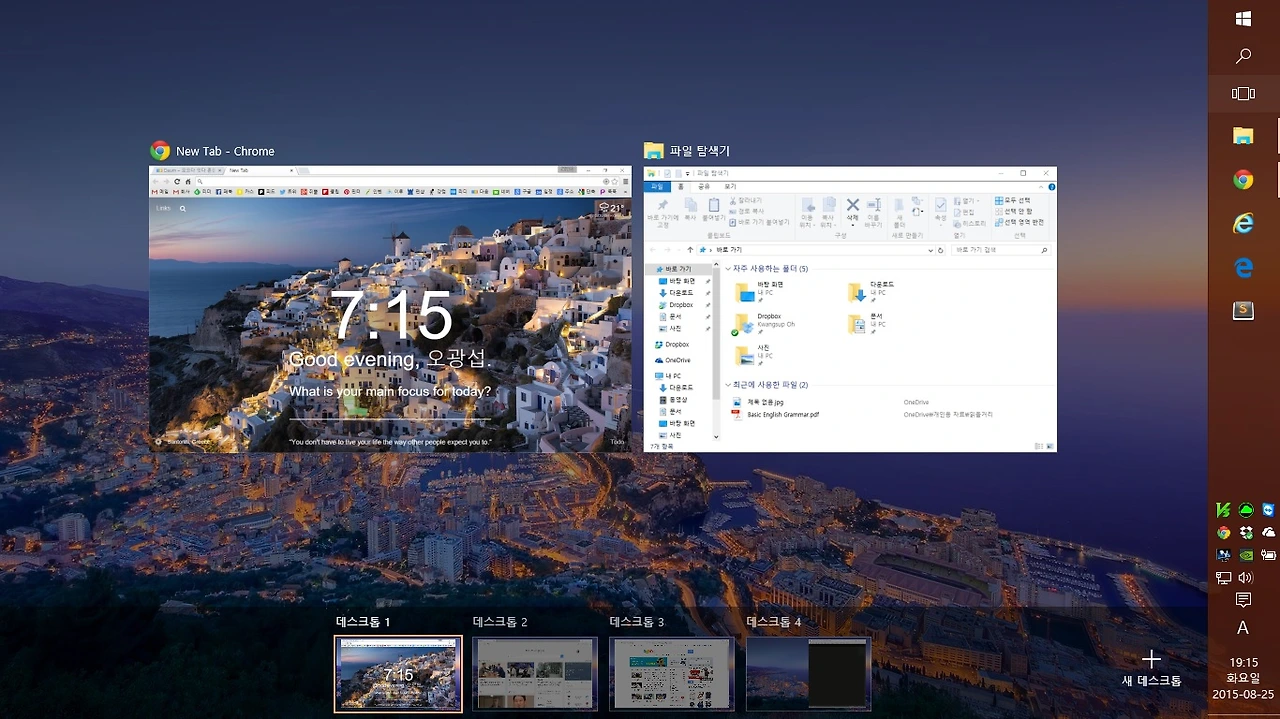This screenshot has width=1280, height=719.
Task: Open the OneDrive cloud tray icon
Action: (1269, 533)
